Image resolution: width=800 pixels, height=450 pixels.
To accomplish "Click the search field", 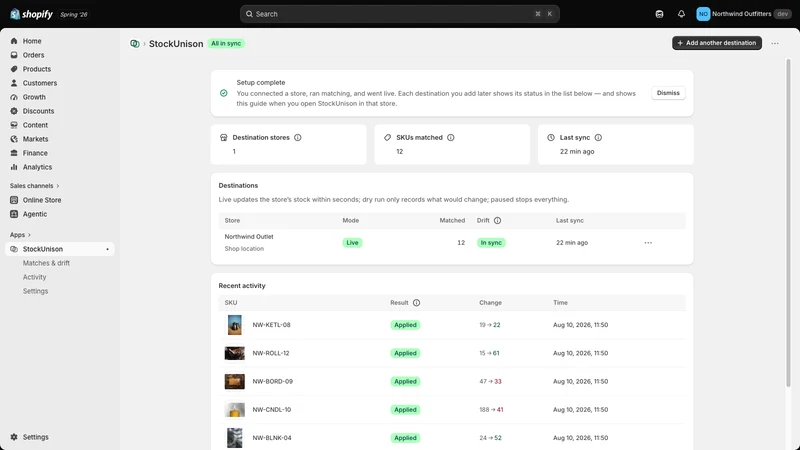I will [399, 14].
